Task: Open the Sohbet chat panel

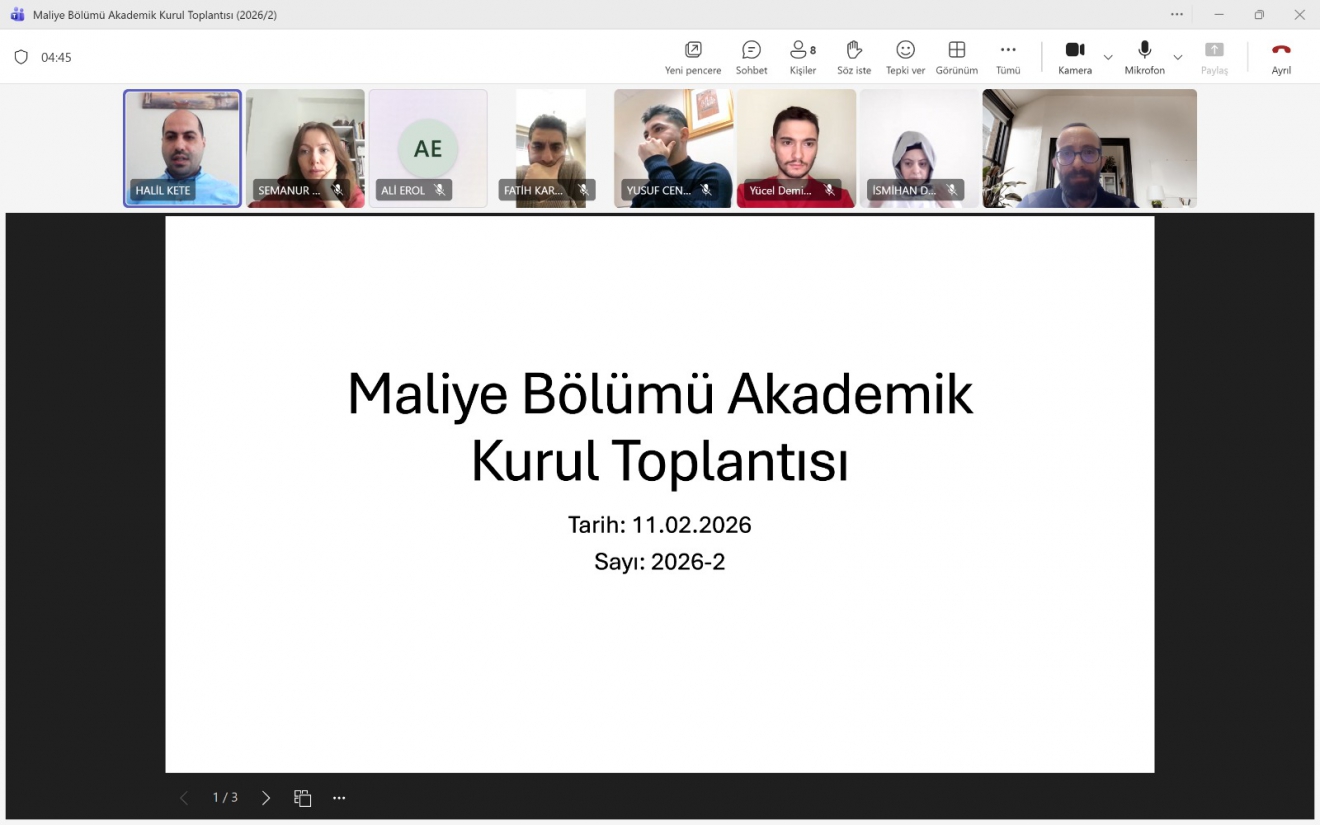Action: tap(751, 57)
